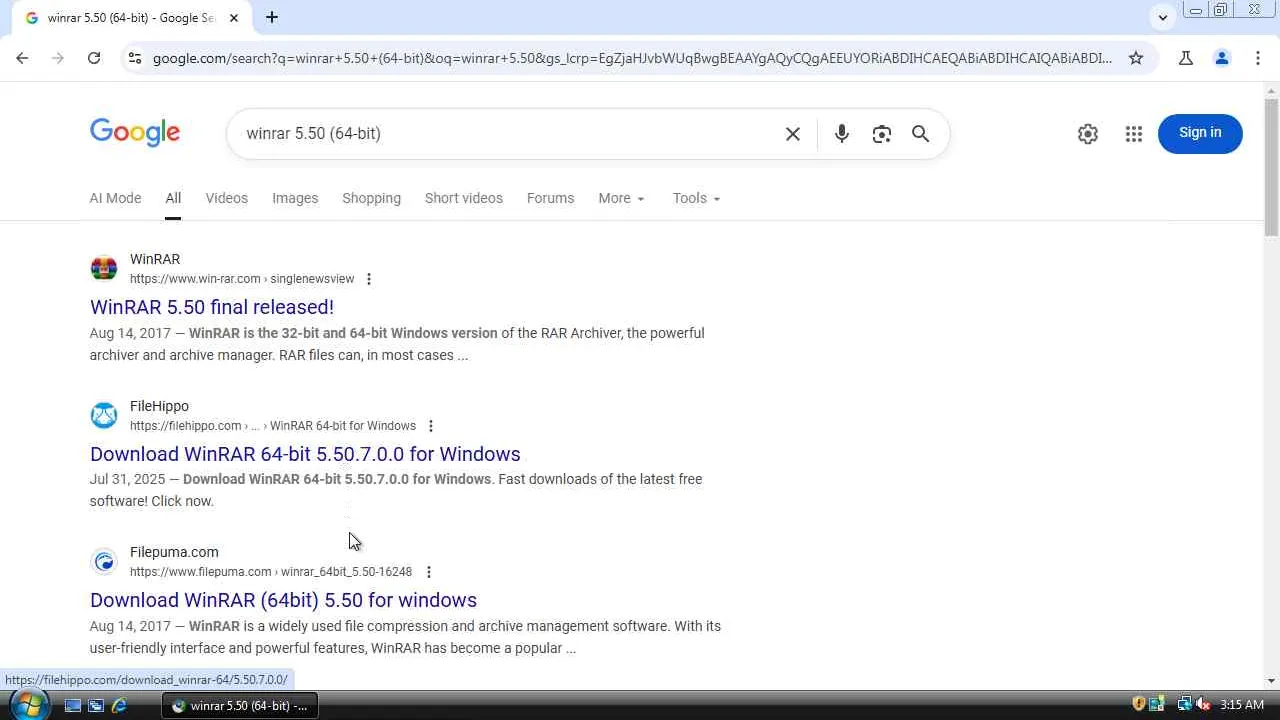Start voice search with microphone icon

point(842,134)
